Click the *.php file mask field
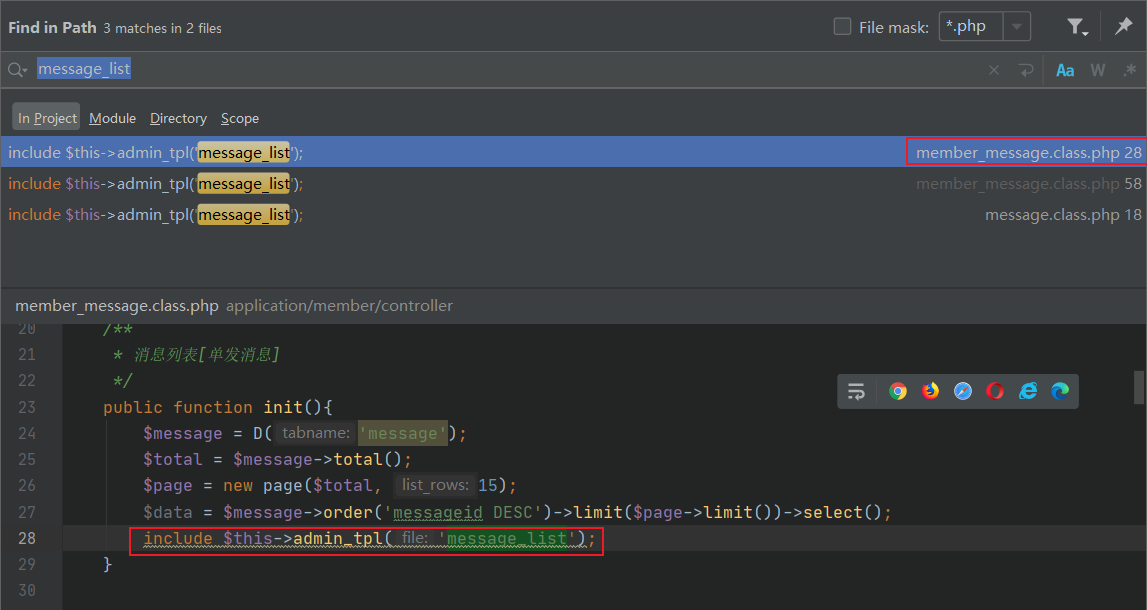1147x610 pixels. point(971,27)
